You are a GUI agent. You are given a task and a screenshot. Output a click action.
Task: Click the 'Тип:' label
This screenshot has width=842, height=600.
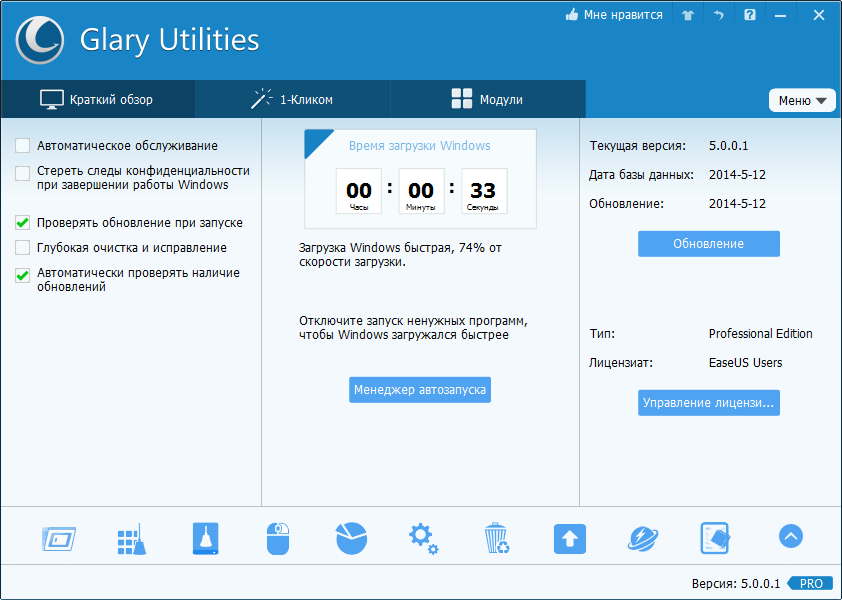[x=602, y=334]
